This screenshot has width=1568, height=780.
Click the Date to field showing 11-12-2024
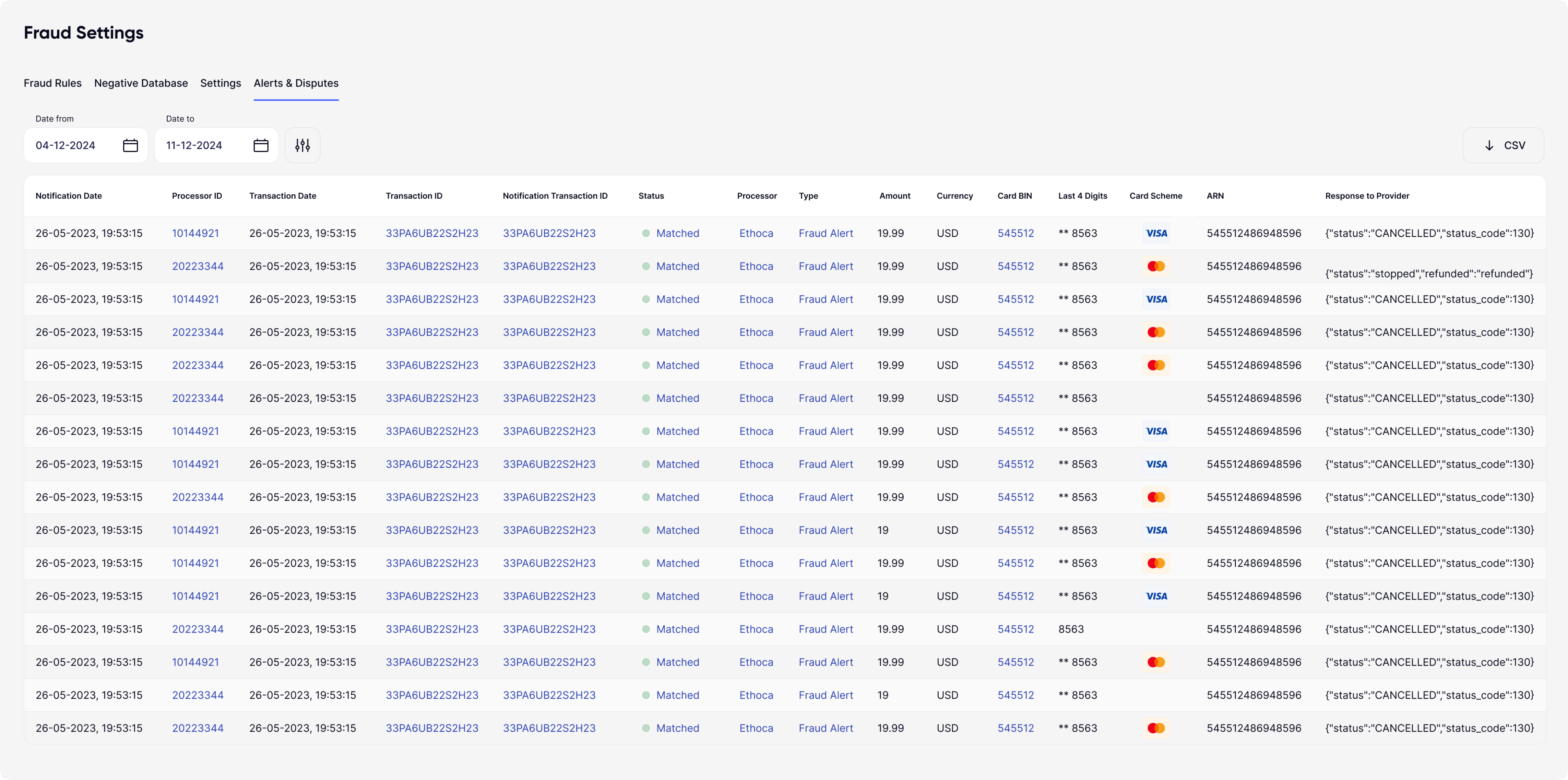194,145
